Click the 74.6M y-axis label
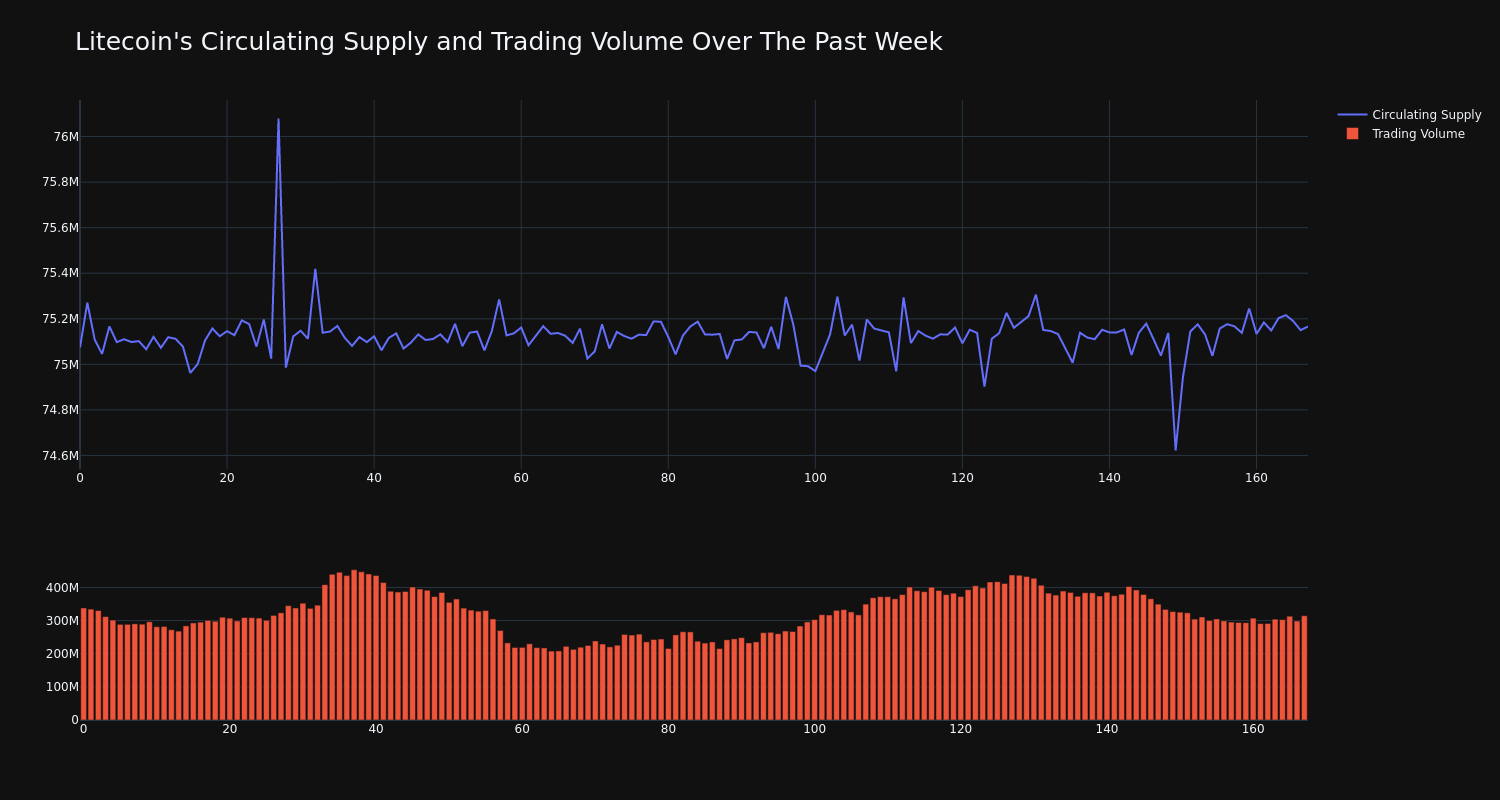The width and height of the screenshot is (1500, 800). coord(60,456)
